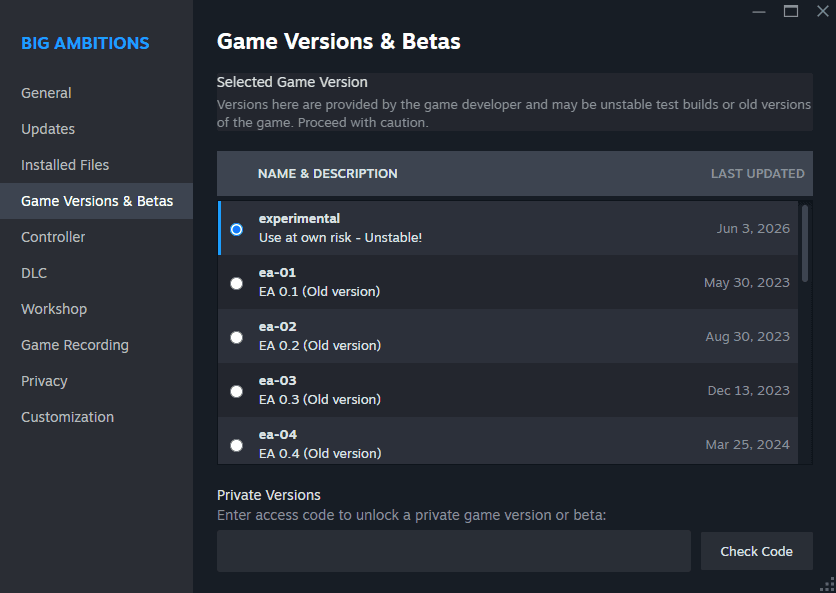
Task: Select the ea-03 version radio button
Action: [x=236, y=391]
